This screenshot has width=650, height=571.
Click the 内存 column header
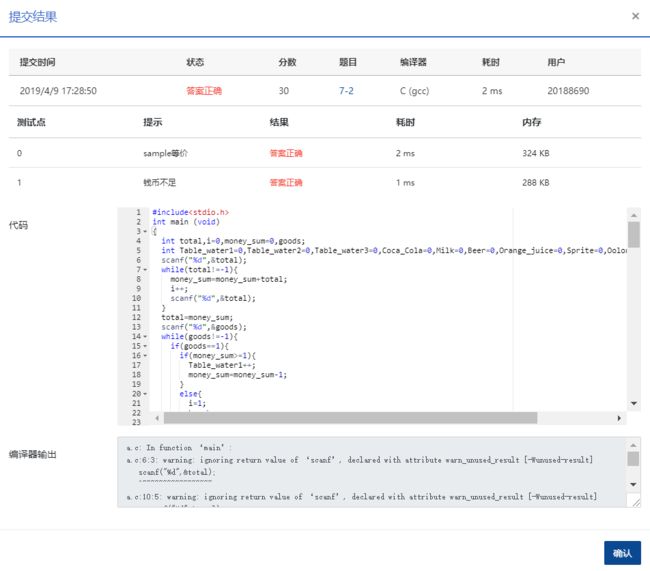coord(531,122)
